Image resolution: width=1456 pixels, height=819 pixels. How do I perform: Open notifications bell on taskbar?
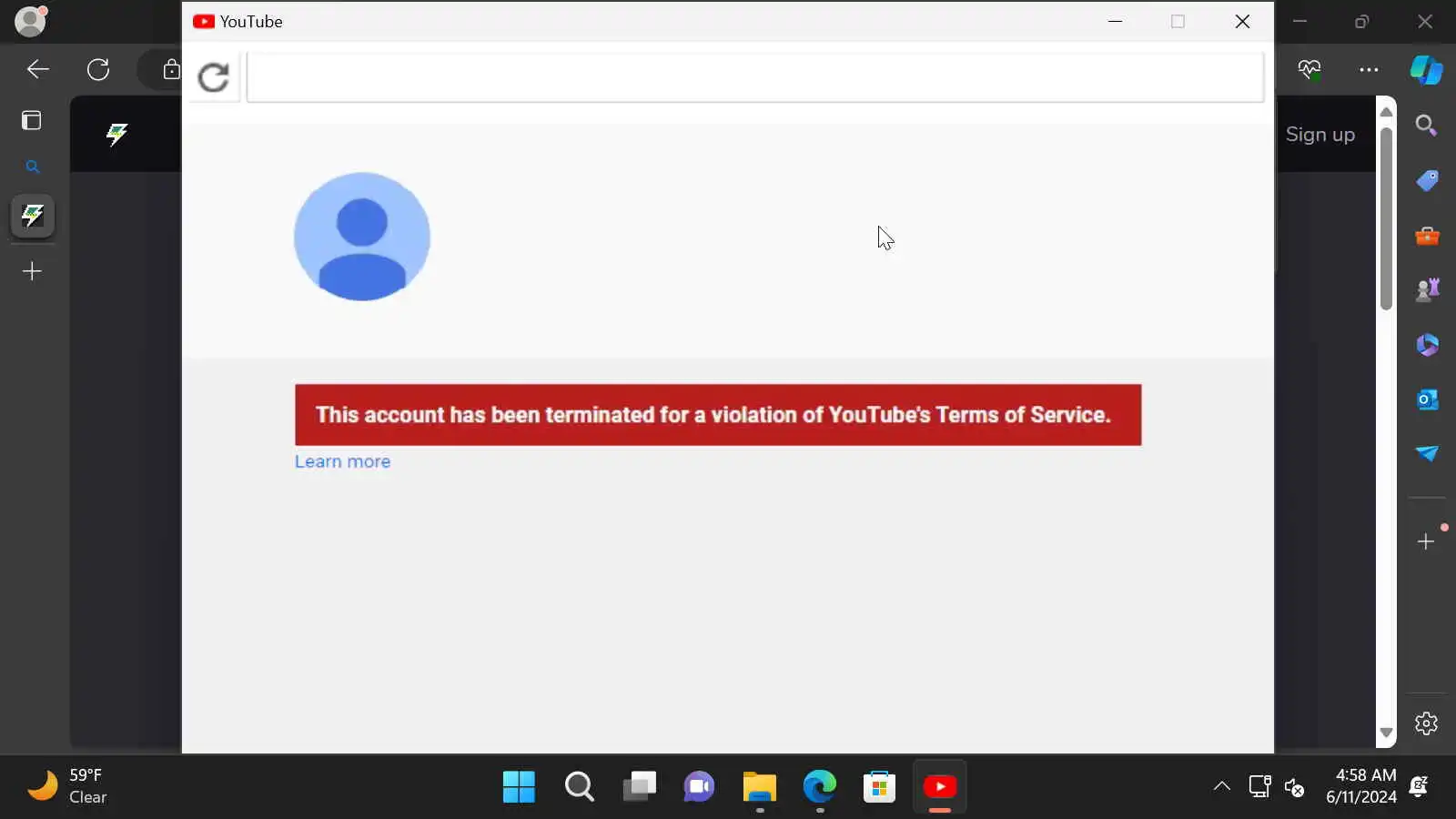click(1419, 786)
